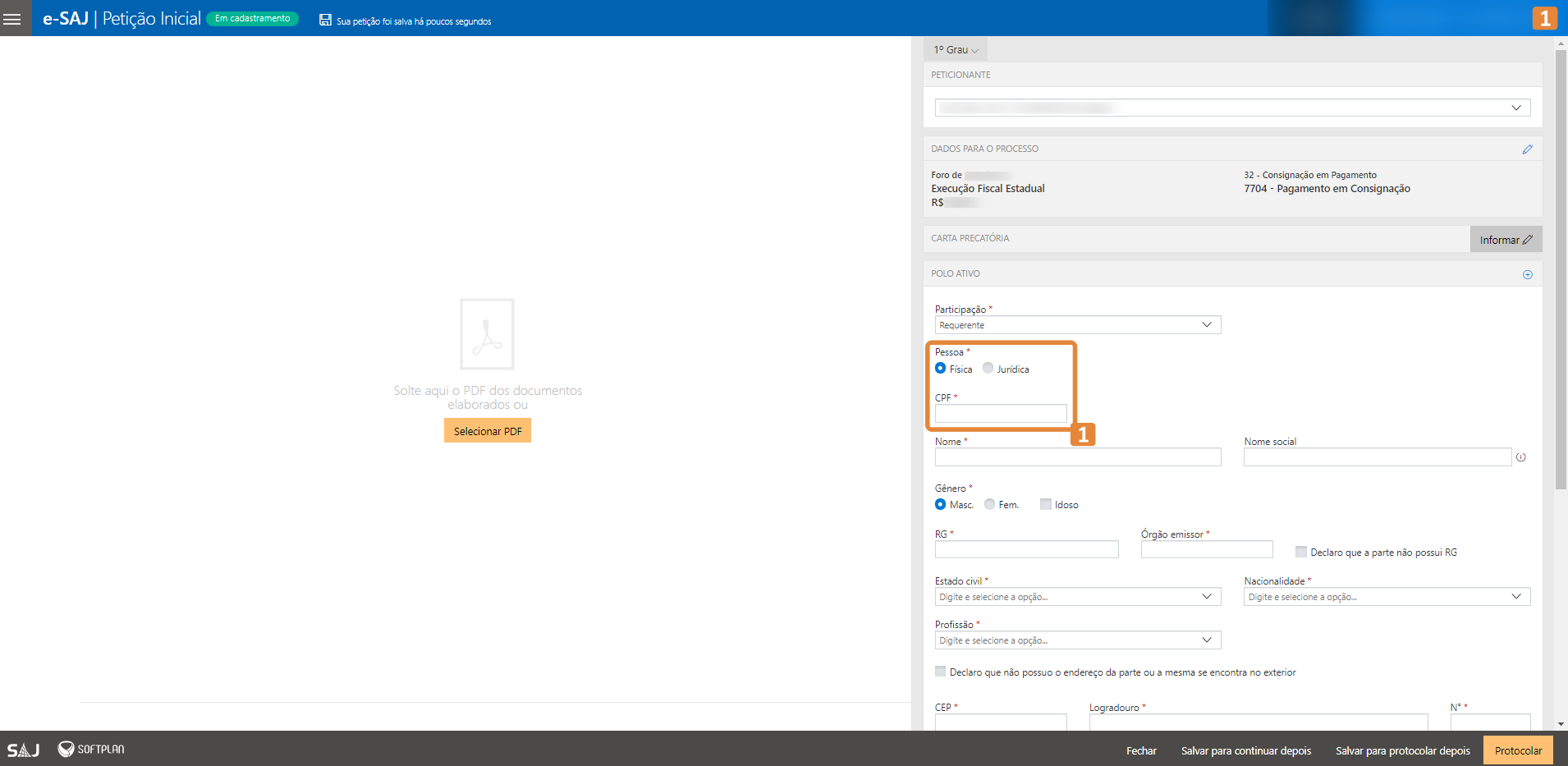
Task: Choose Fem. gender option
Action: point(989,504)
